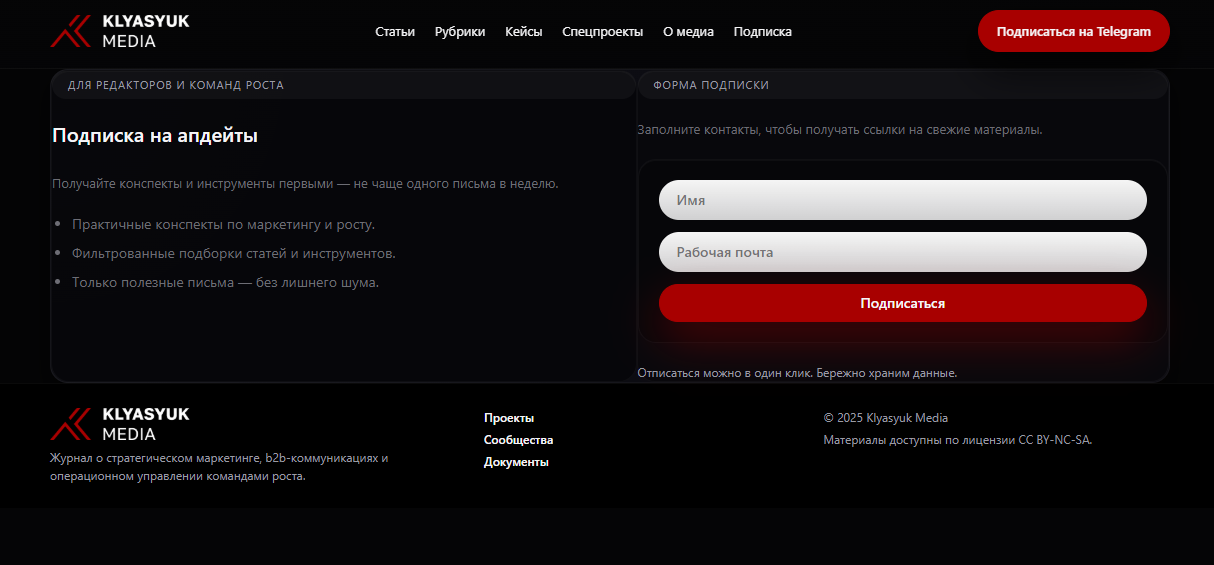Click the Klyasyuk Media logo in footer
1214x565 pixels.
(x=120, y=424)
